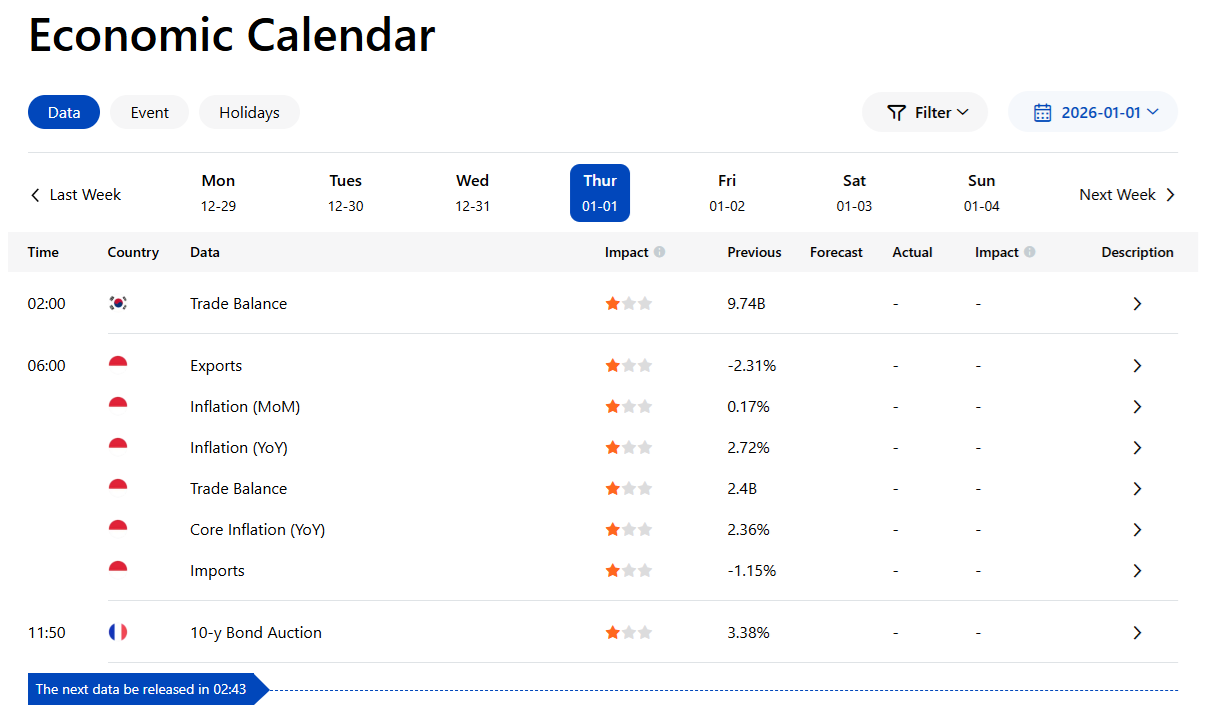Image resolution: width=1209 pixels, height=719 pixels.
Task: Expand description for the 02:00 Trade Balance
Action: click(x=1137, y=303)
